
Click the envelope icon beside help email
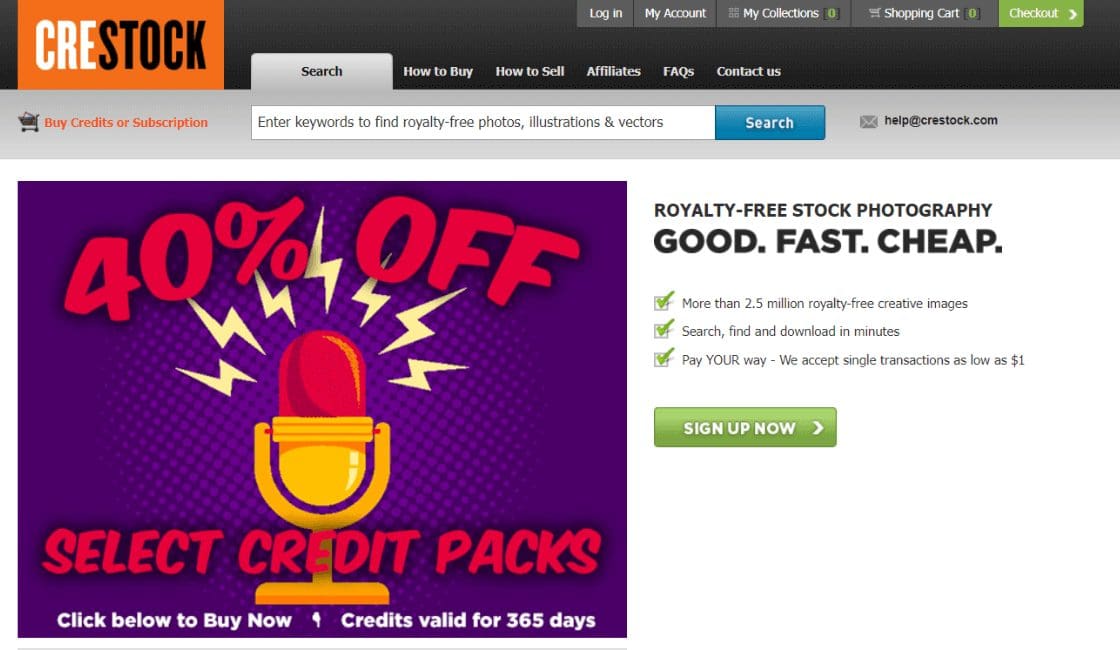click(869, 121)
